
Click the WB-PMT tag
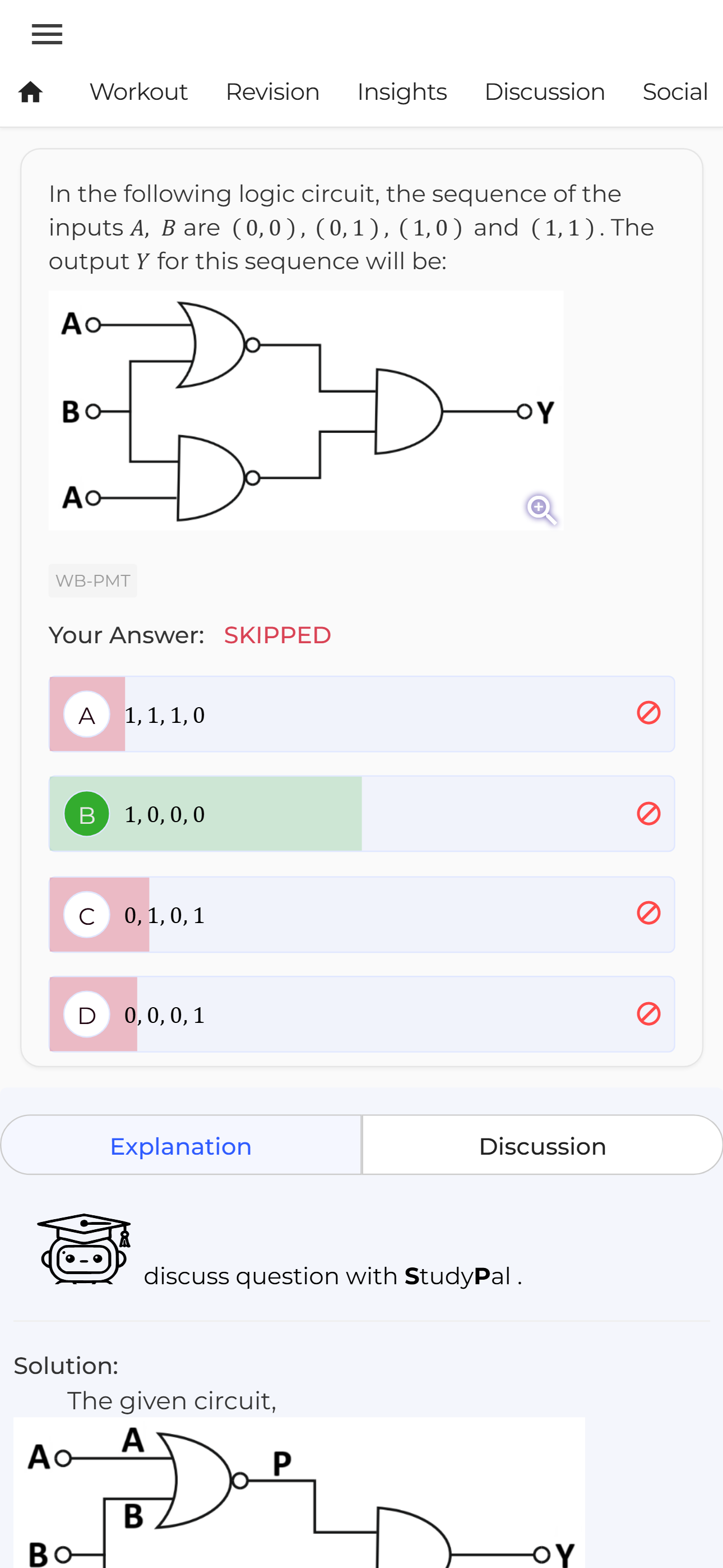coord(92,580)
